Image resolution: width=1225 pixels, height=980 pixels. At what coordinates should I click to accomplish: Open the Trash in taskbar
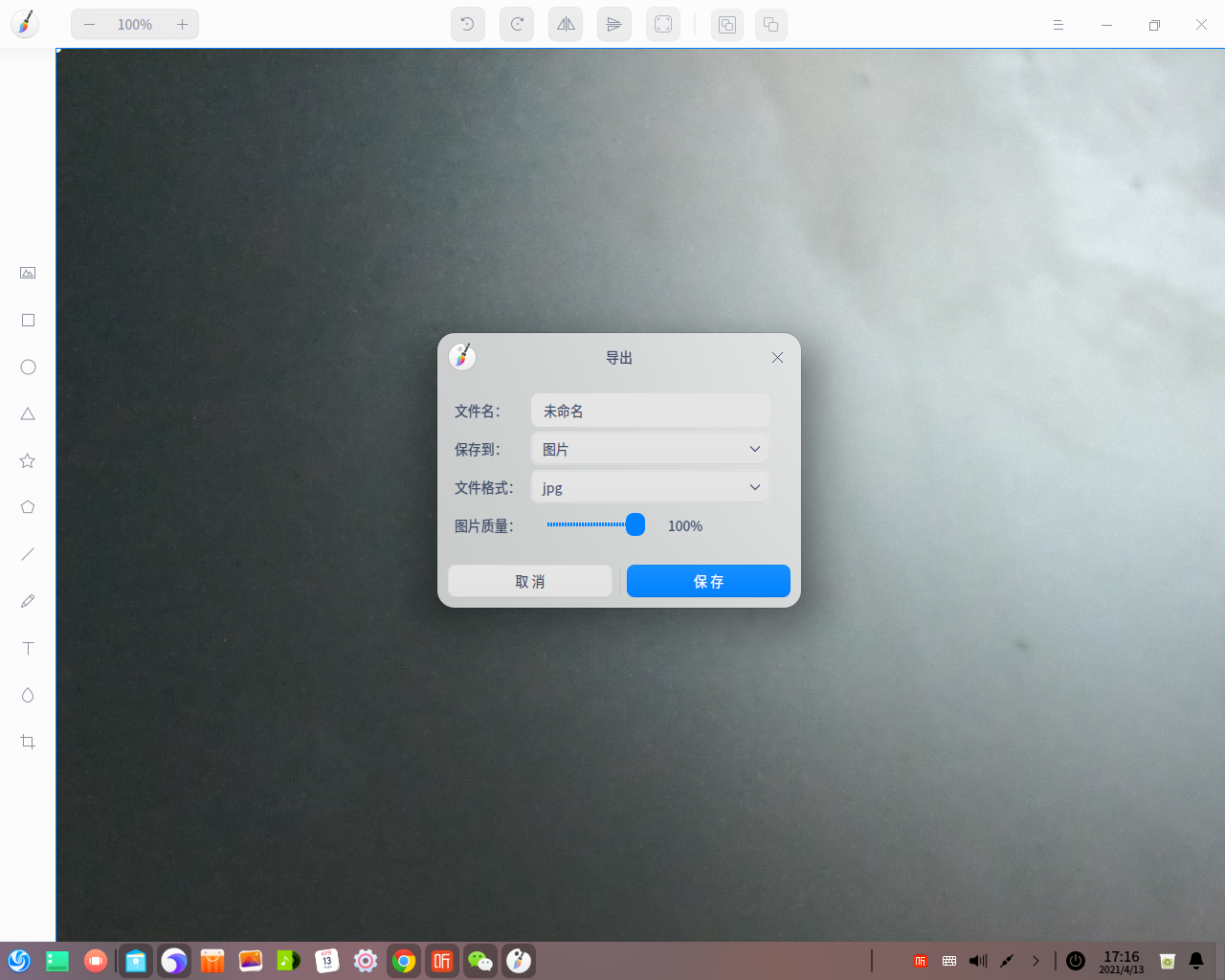1168,961
